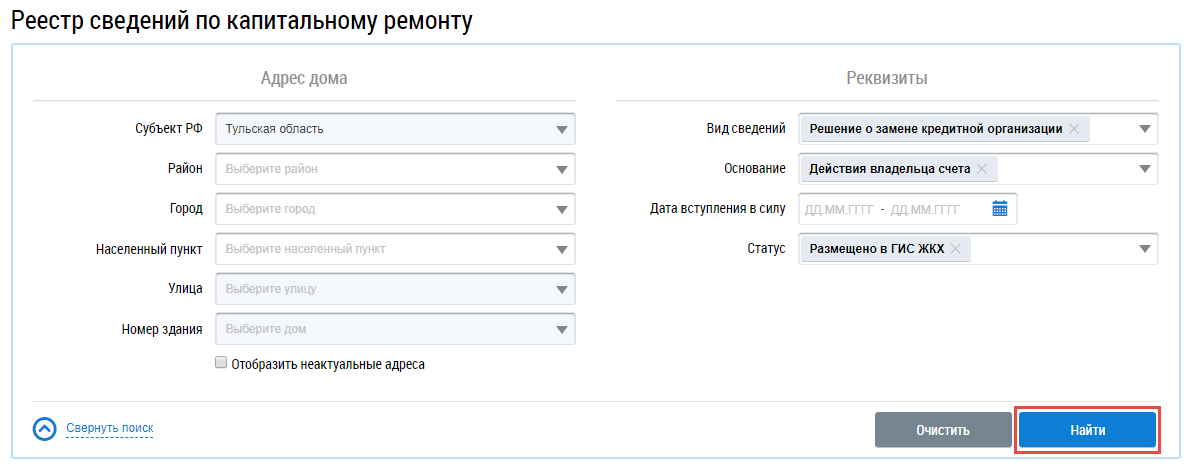The image size is (1192, 471).
Task: Expand the Населенный пункт dropdown
Action: click(561, 249)
